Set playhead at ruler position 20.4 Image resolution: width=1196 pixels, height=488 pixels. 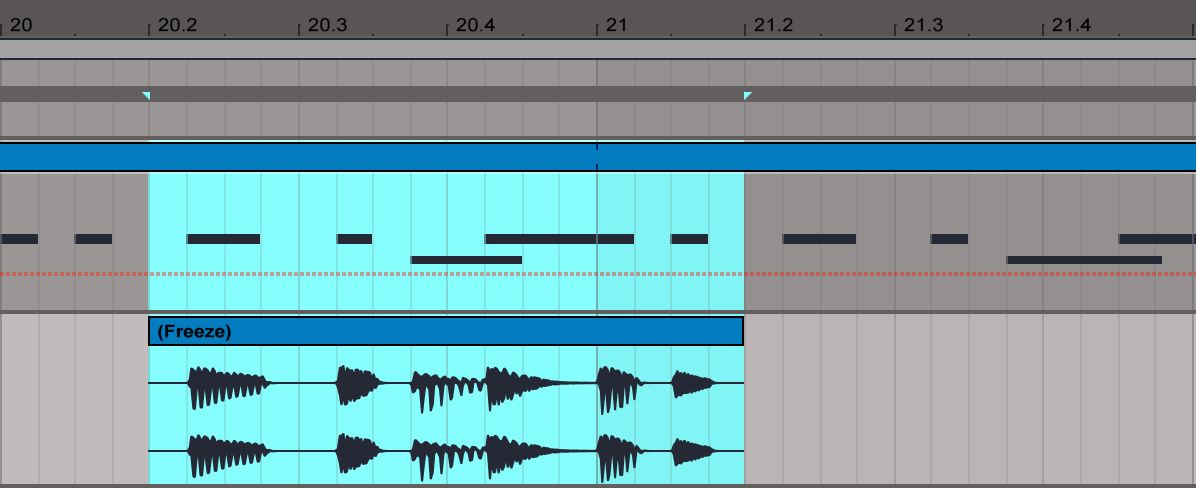click(474, 25)
